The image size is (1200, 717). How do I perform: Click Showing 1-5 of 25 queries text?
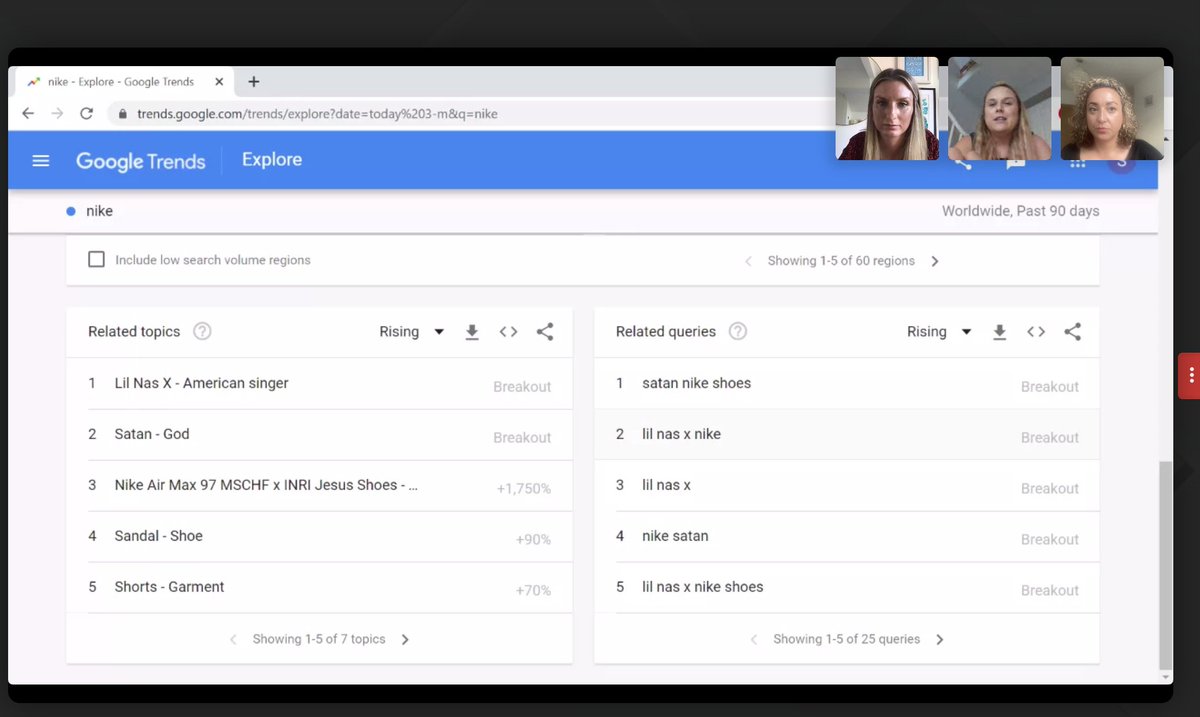point(846,639)
